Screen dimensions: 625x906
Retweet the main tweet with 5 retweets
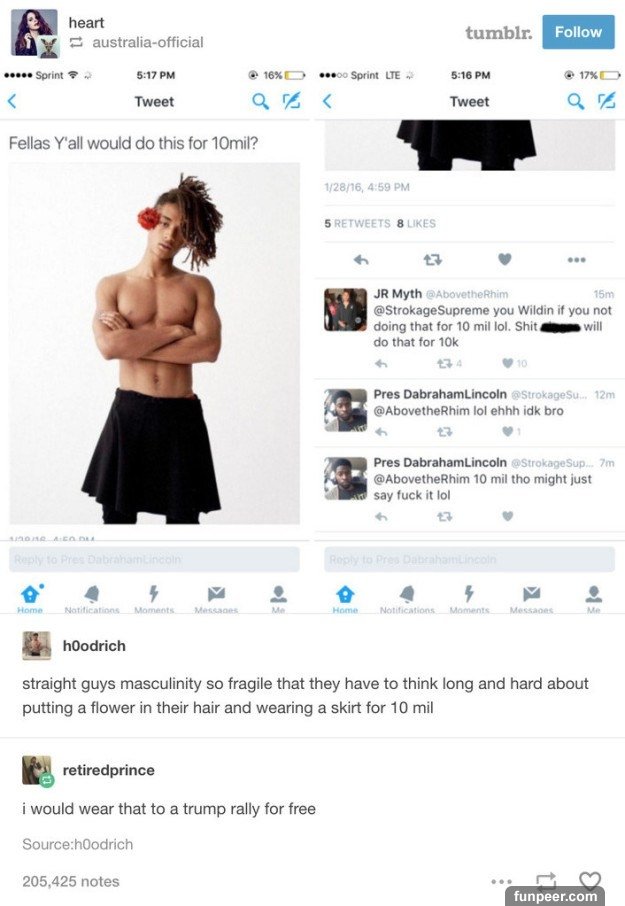(433, 259)
